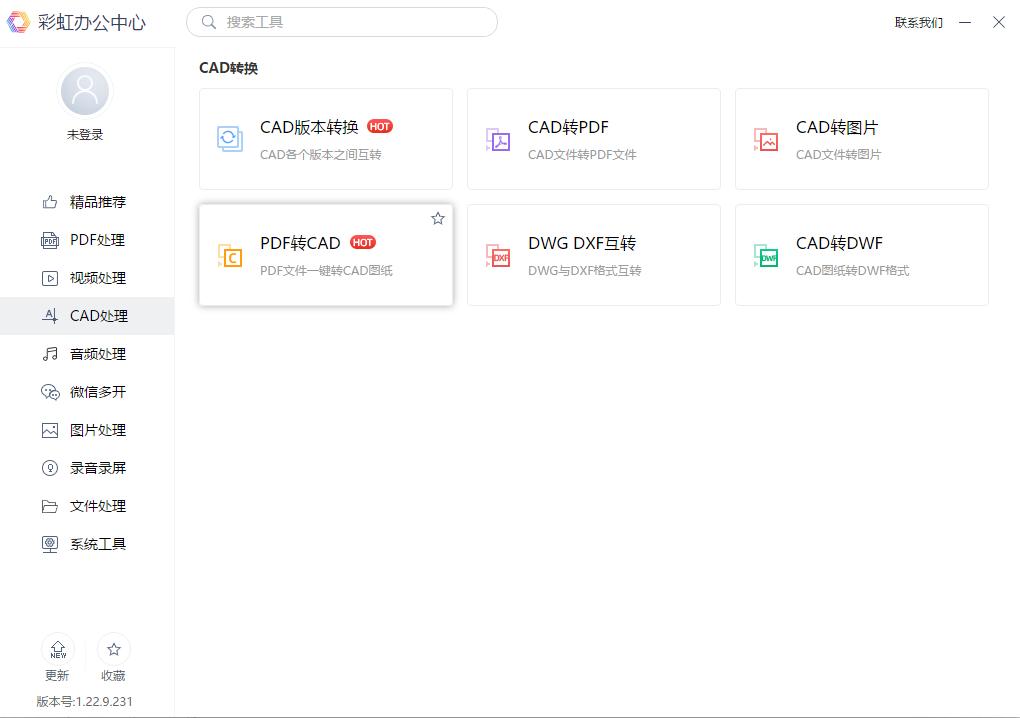This screenshot has height=718, width=1020.
Task: Focus the 搜索工具 search field
Action: tap(342, 22)
